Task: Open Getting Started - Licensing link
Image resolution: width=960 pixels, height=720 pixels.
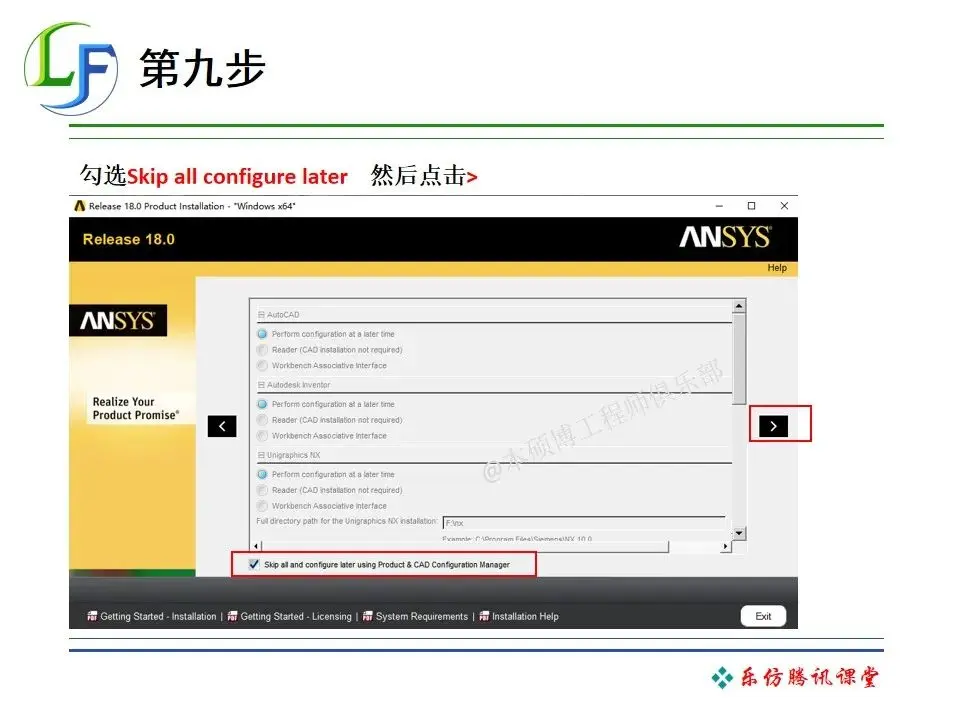Action: [296, 617]
